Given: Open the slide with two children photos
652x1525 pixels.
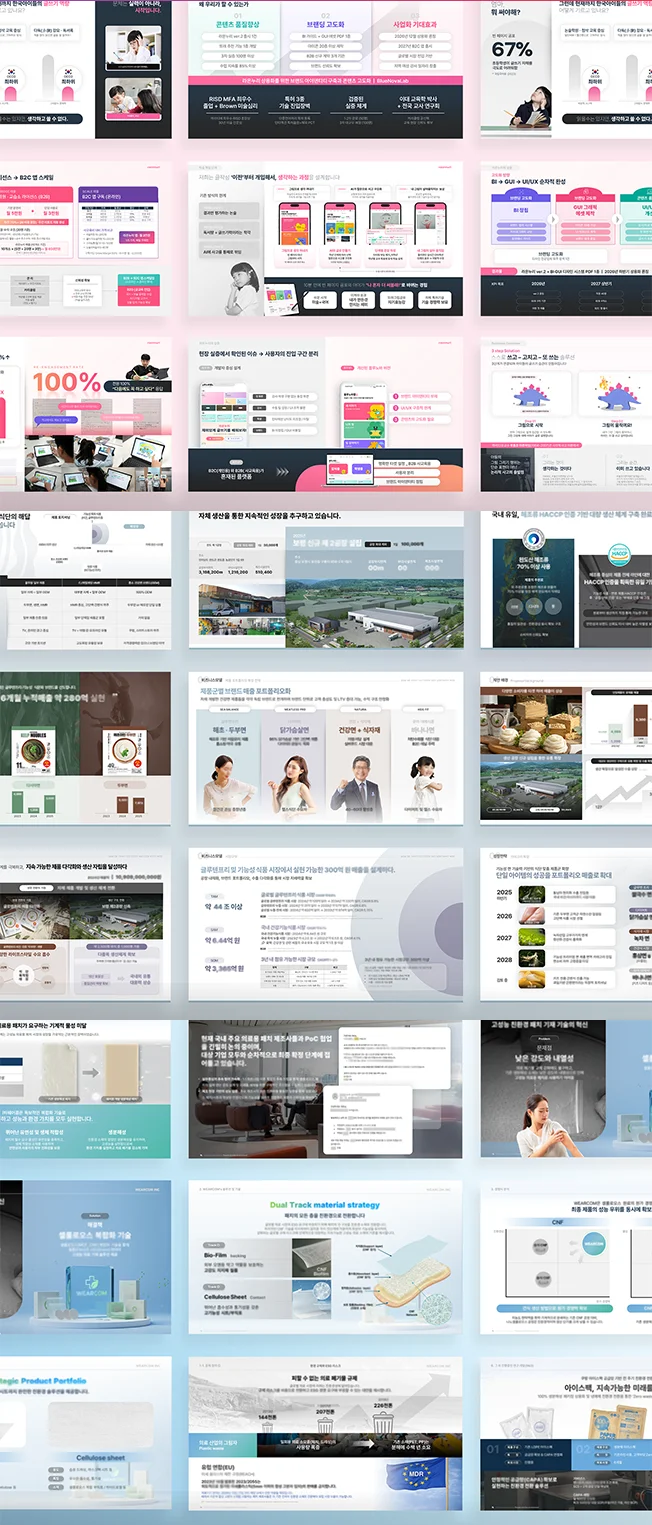Looking at the screenshot, I should click(x=86, y=69).
